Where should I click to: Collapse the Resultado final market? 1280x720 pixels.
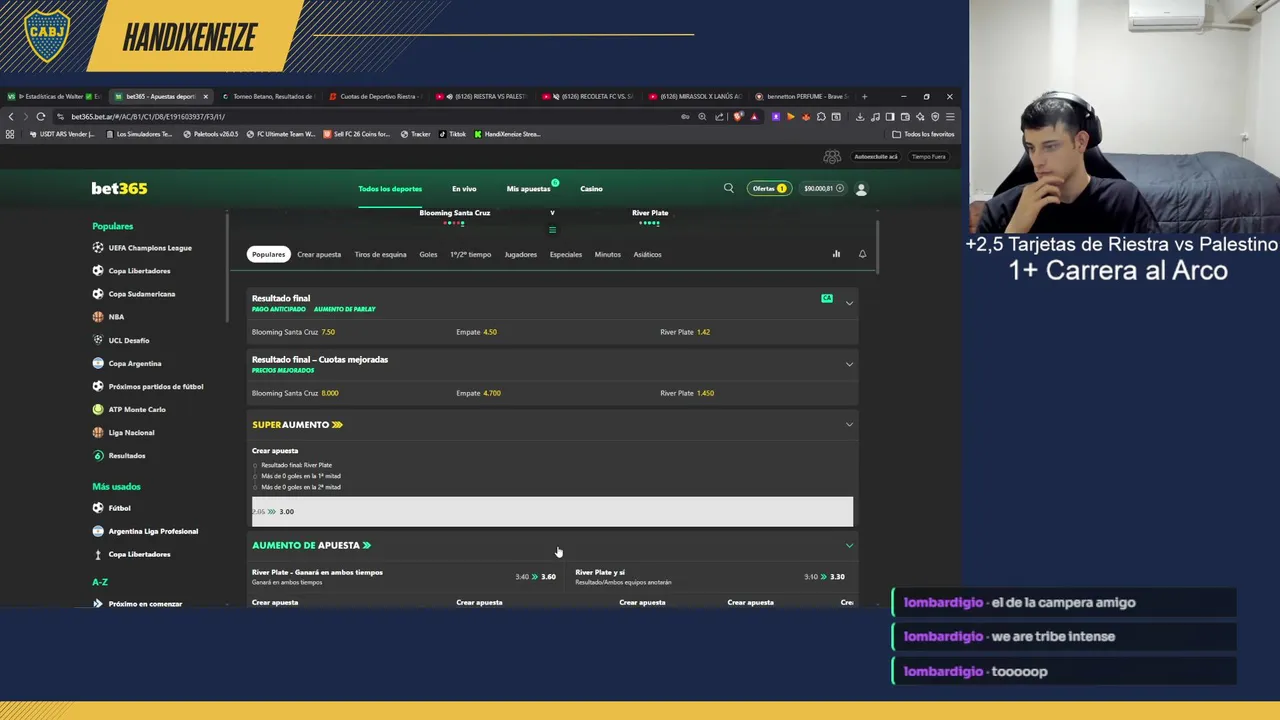pyautogui.click(x=849, y=303)
